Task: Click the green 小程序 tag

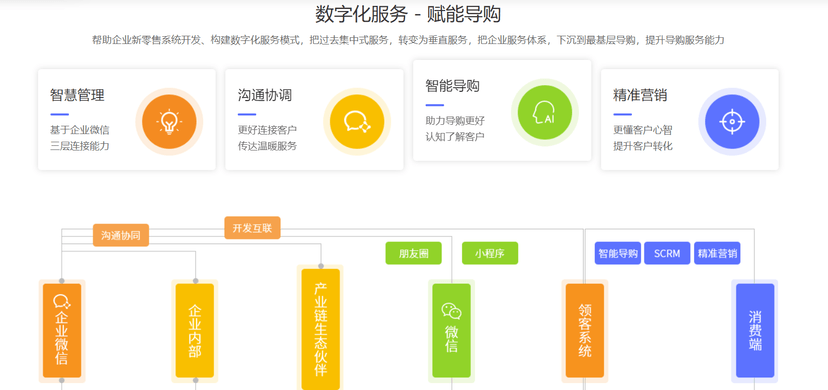Action: (x=490, y=253)
